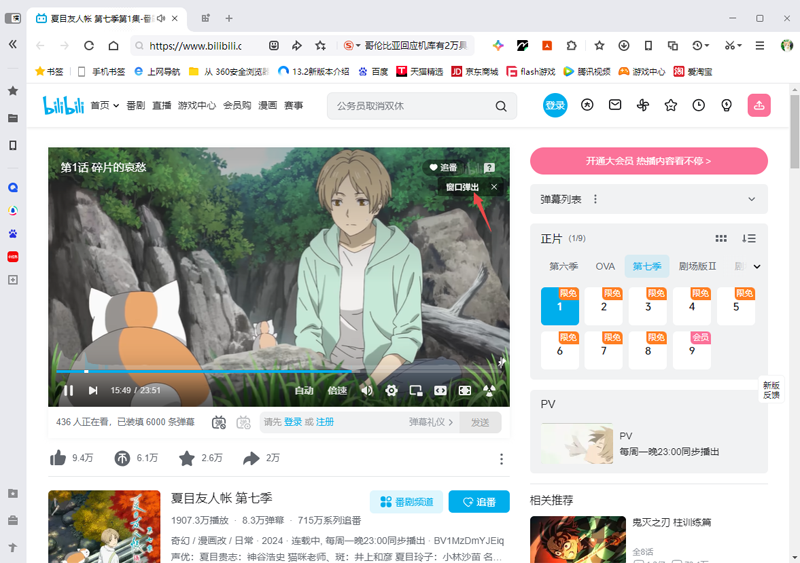Open the 百度 bookmark
The height and width of the screenshot is (563, 800).
(374, 71)
